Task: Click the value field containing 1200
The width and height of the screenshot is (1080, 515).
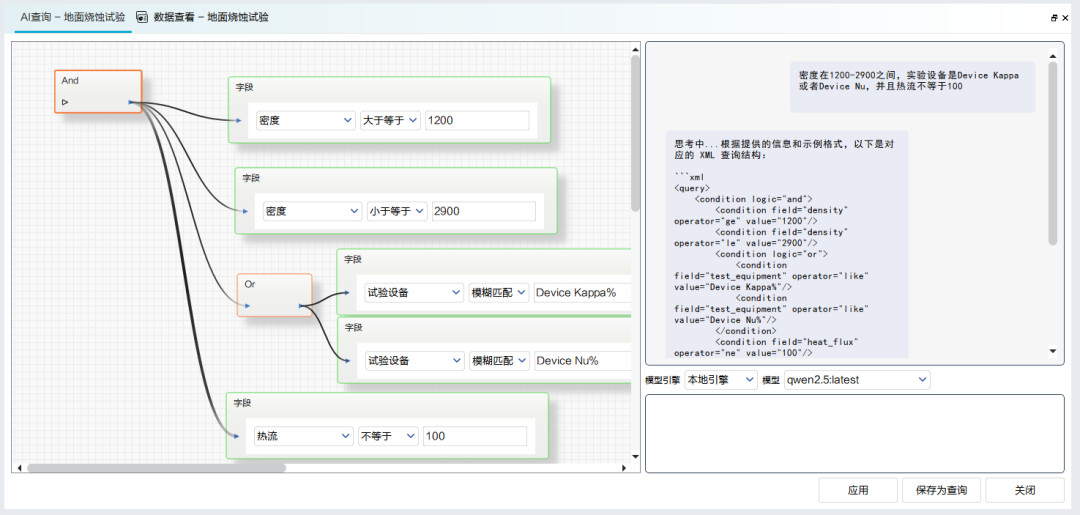Action: point(477,120)
